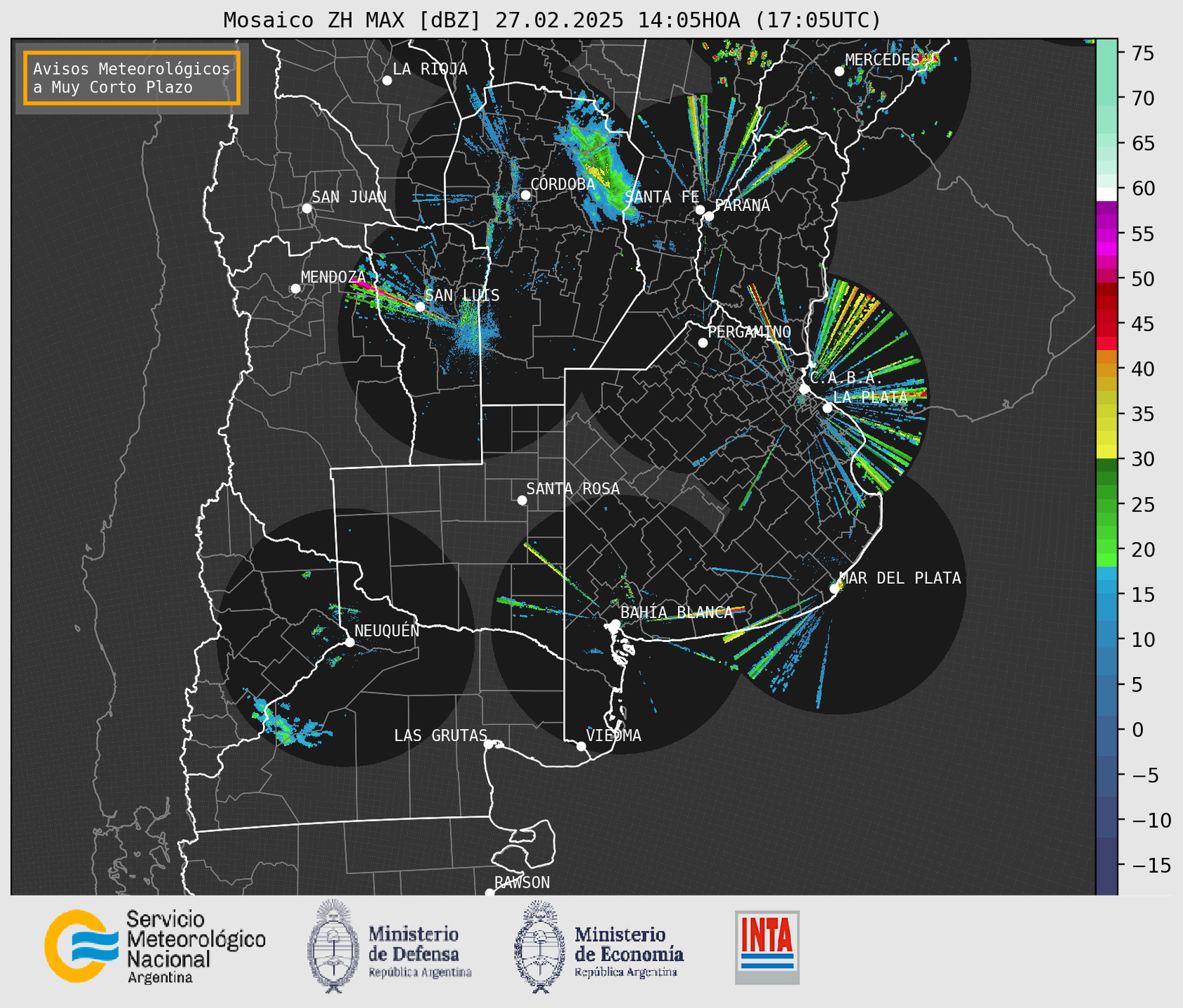The image size is (1183, 1008).
Task: Click the Servicio Meteorológico Nacional logo
Action: coord(155,947)
